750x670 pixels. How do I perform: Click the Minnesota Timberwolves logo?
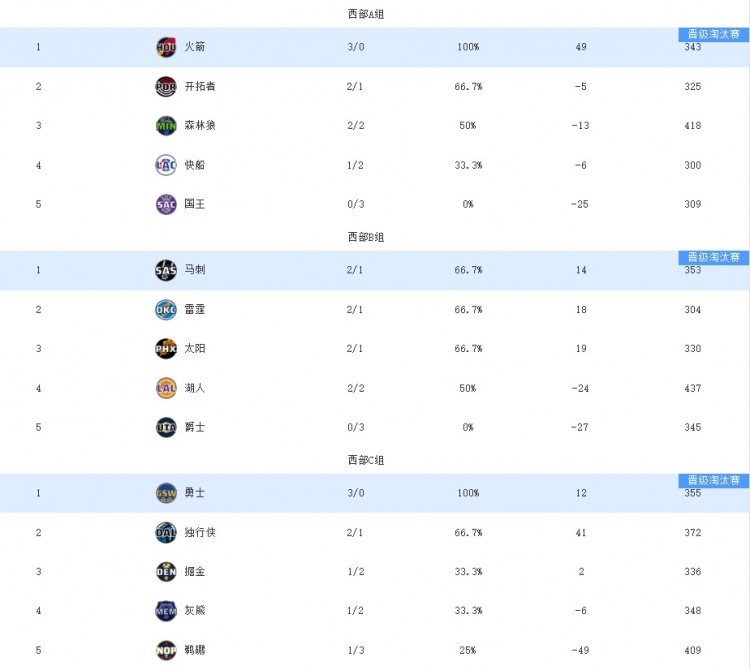pos(166,126)
